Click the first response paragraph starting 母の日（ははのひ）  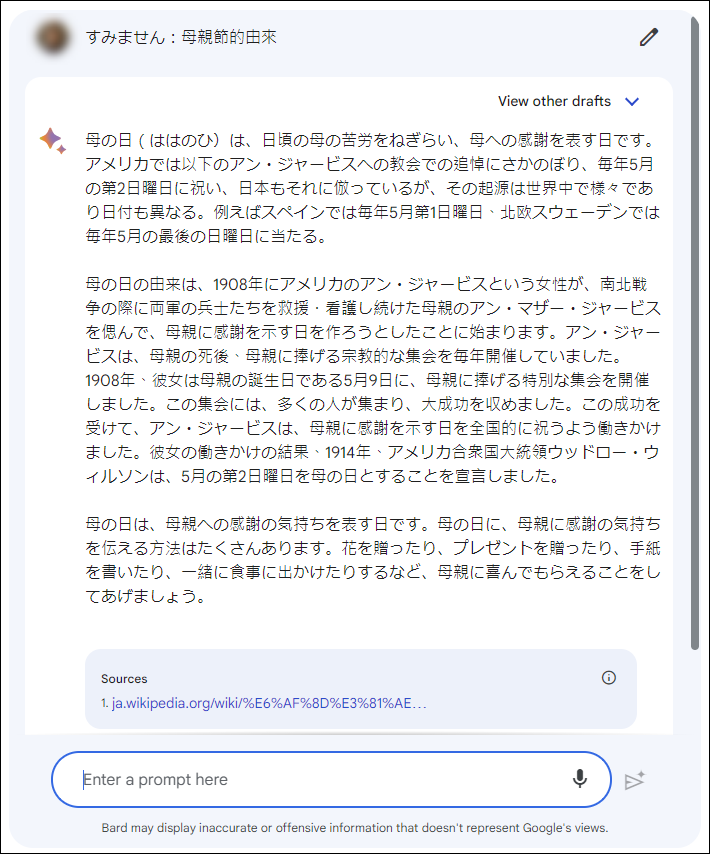[x=372, y=188]
